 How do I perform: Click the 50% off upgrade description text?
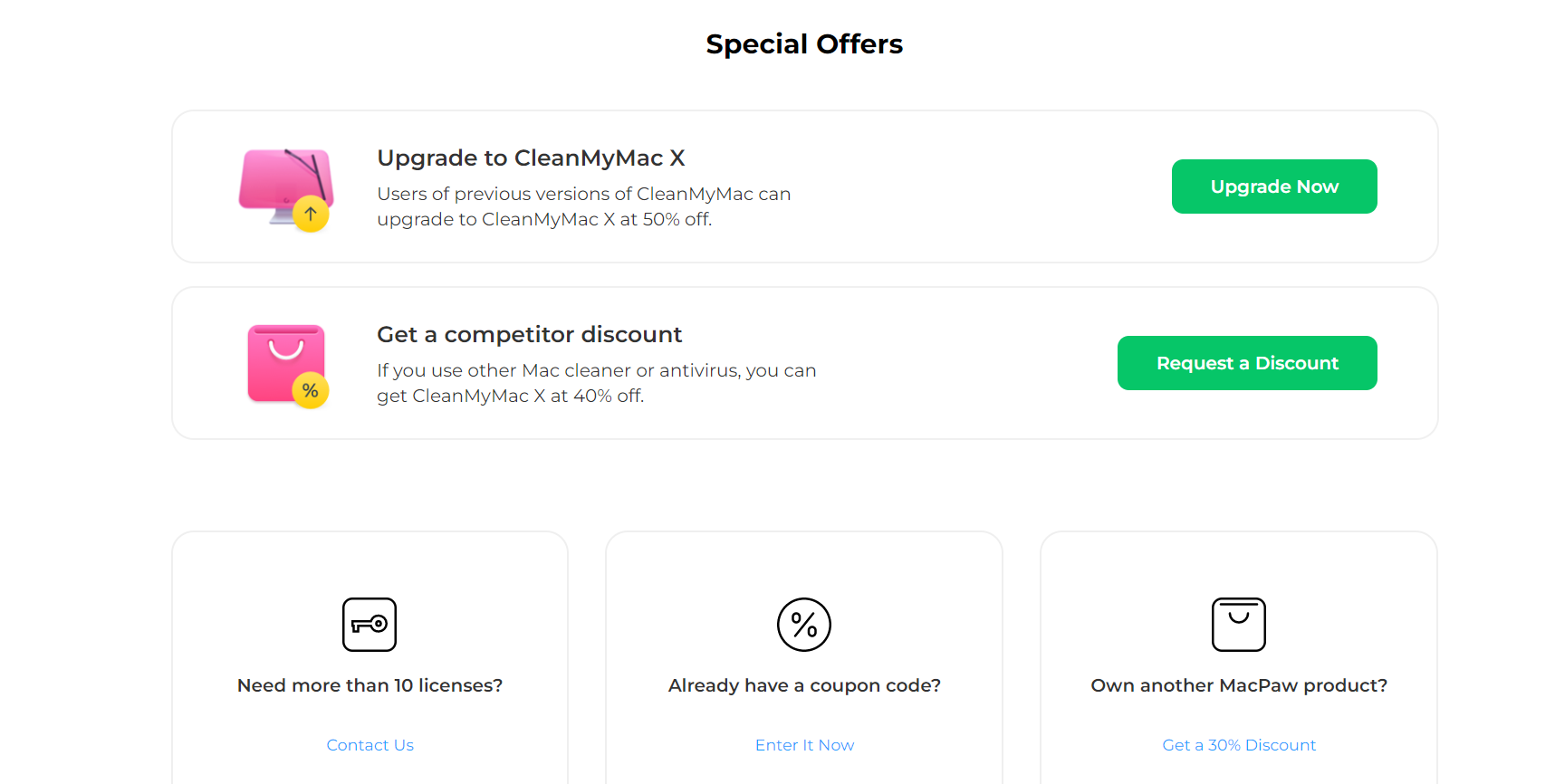tap(583, 206)
